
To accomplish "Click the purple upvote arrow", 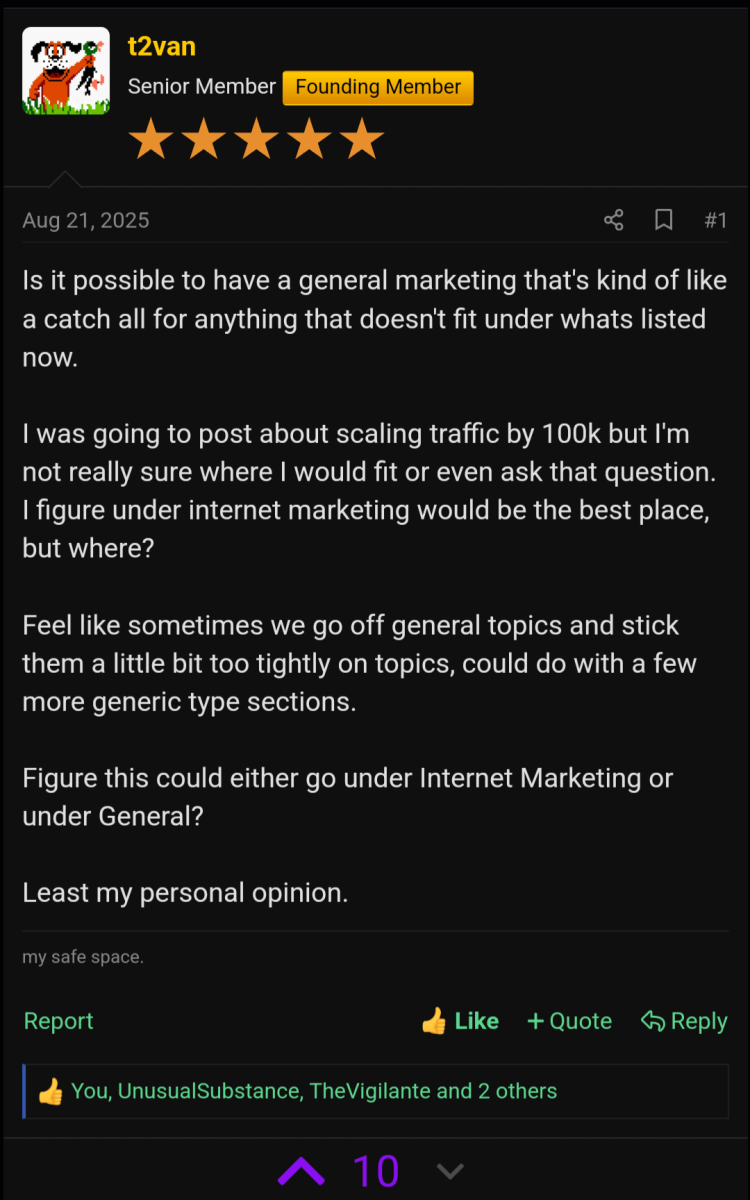I will pyautogui.click(x=301, y=1171).
